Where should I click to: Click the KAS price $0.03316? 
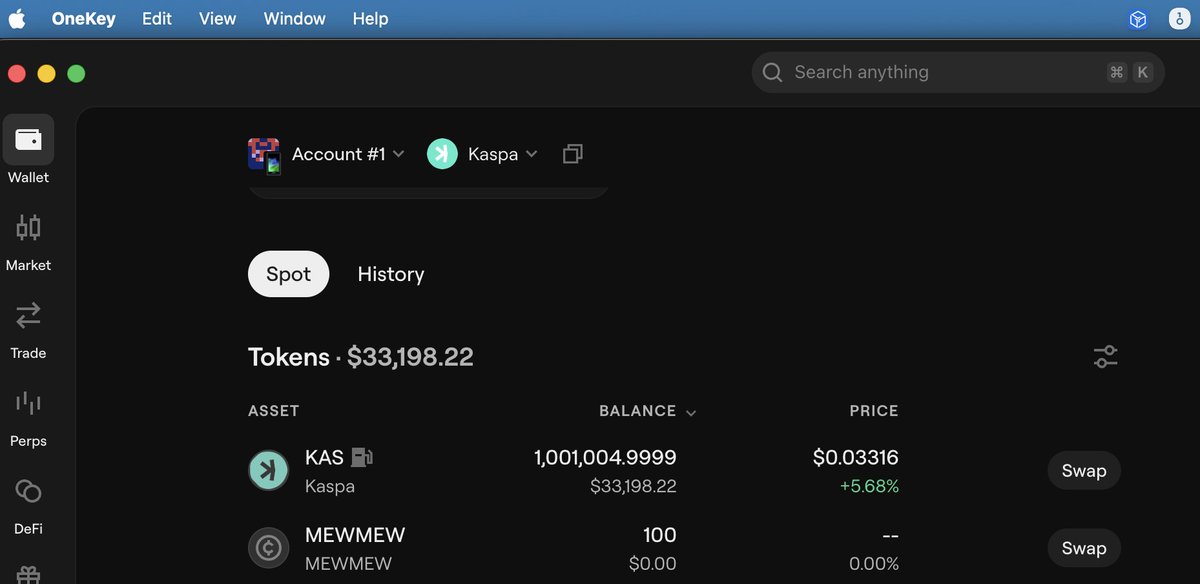856,458
